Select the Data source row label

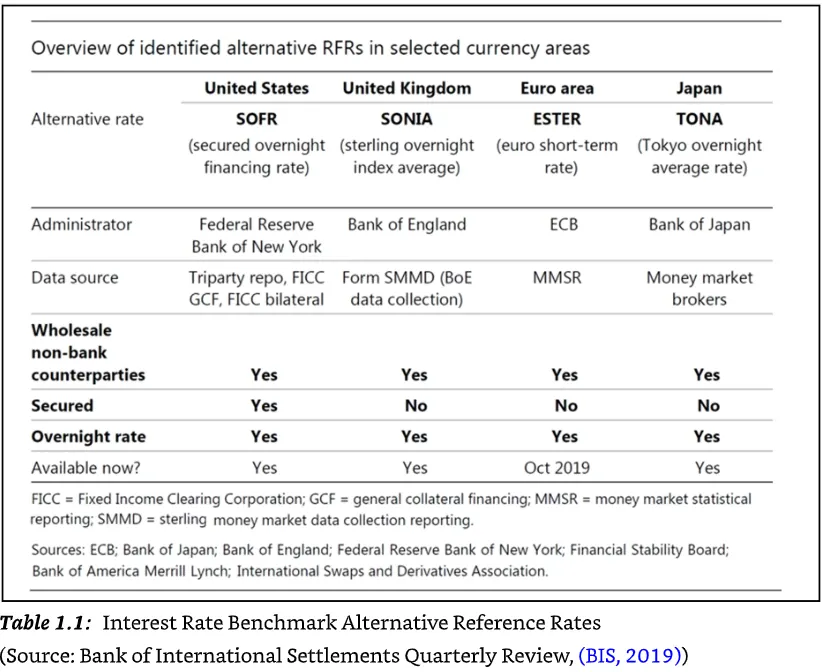tap(75, 277)
